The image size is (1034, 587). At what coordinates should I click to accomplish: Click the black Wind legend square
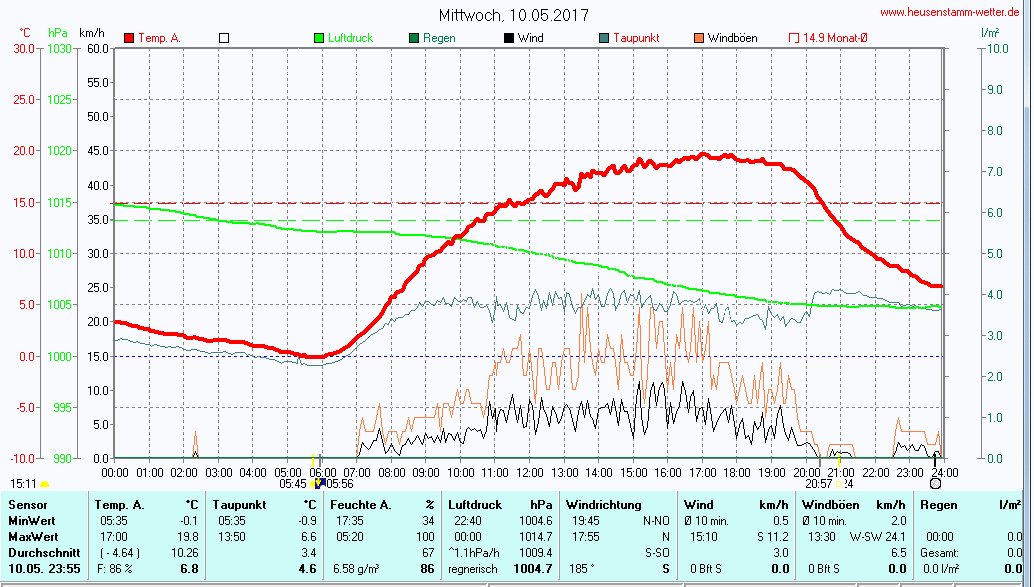point(509,38)
